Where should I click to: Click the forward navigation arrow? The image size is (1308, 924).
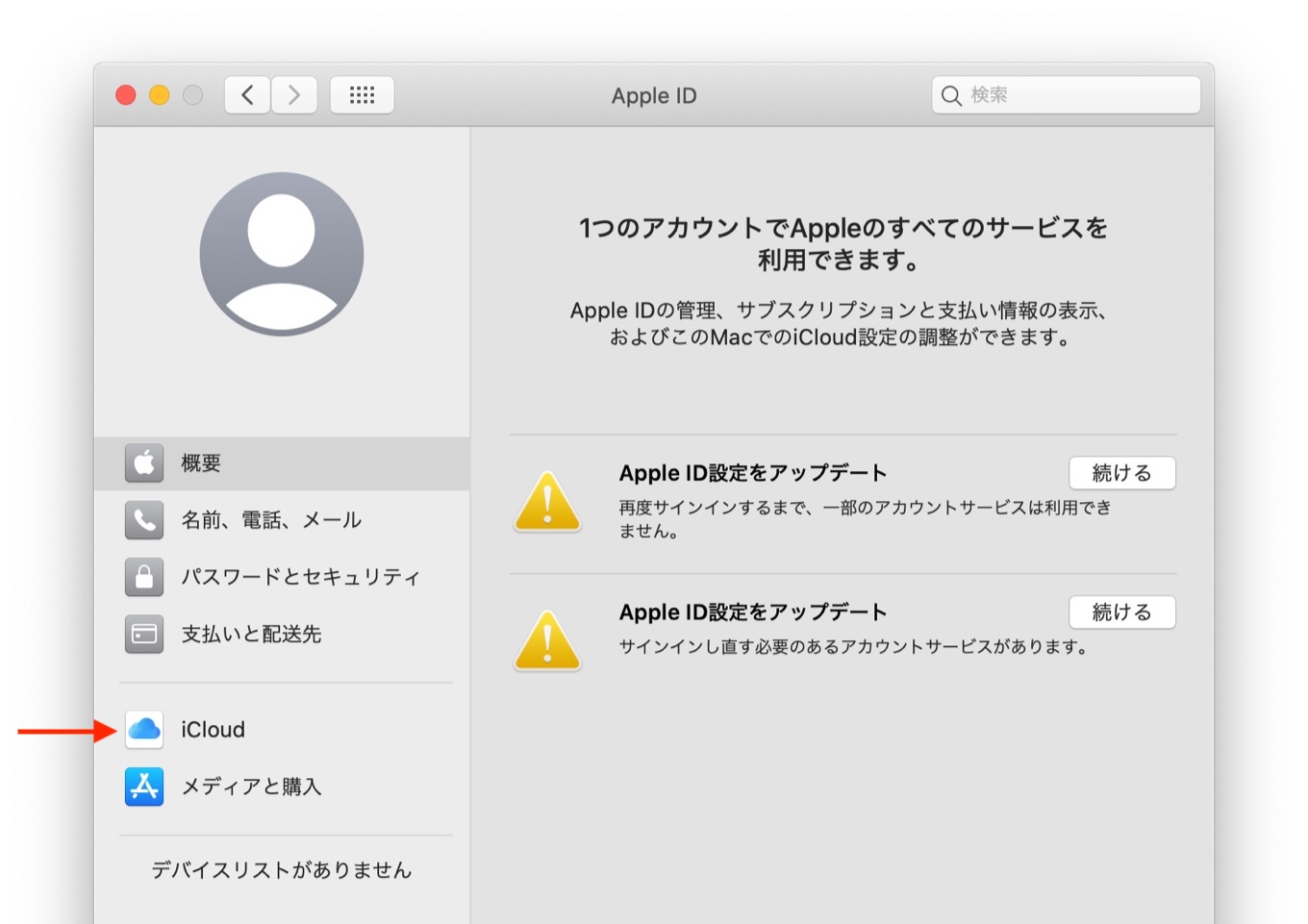[x=294, y=95]
